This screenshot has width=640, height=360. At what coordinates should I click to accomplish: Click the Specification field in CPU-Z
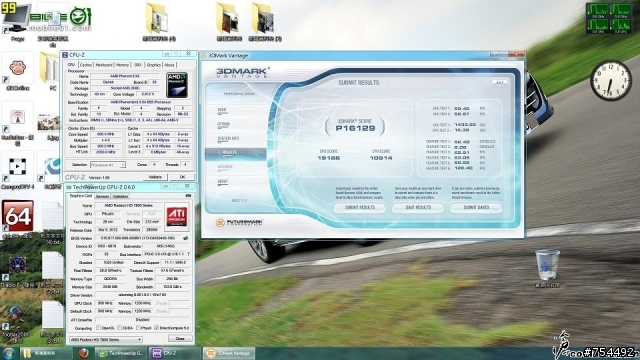[x=141, y=102]
